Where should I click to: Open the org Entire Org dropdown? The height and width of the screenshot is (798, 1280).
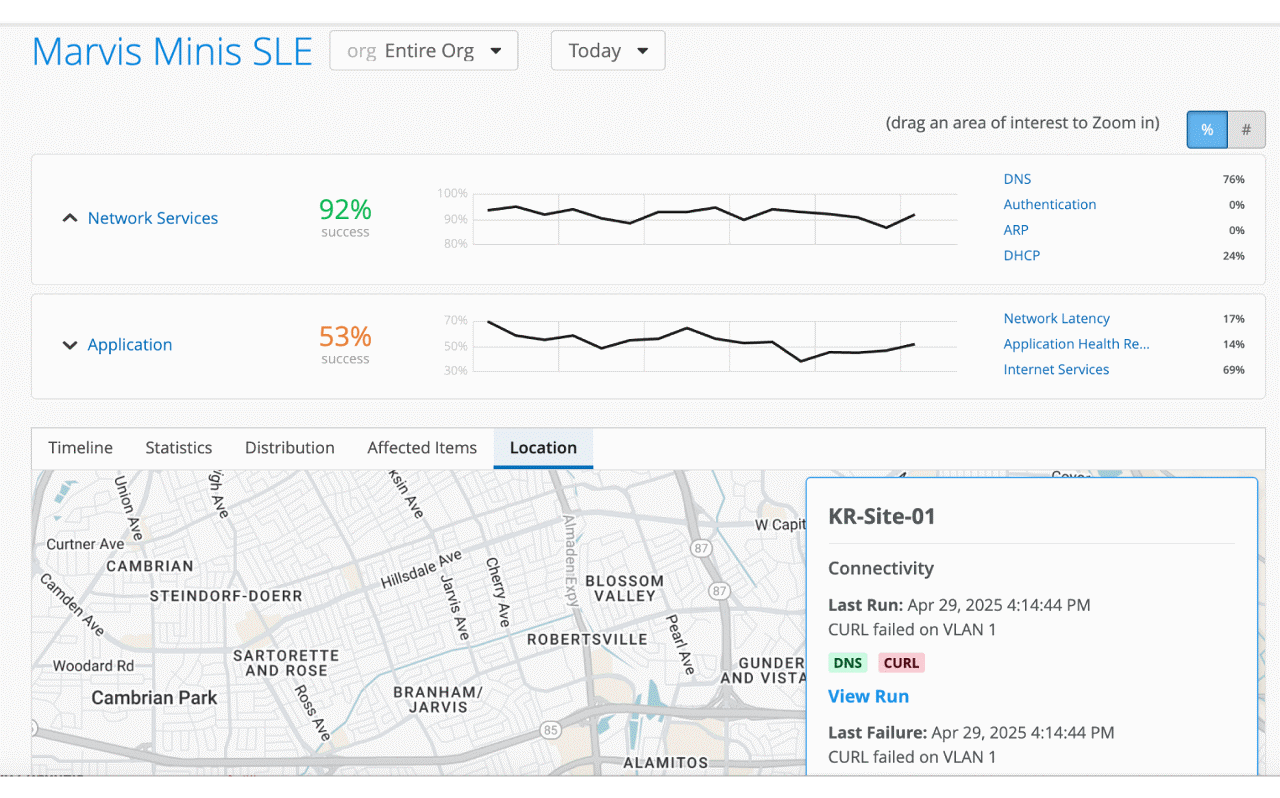(x=424, y=51)
